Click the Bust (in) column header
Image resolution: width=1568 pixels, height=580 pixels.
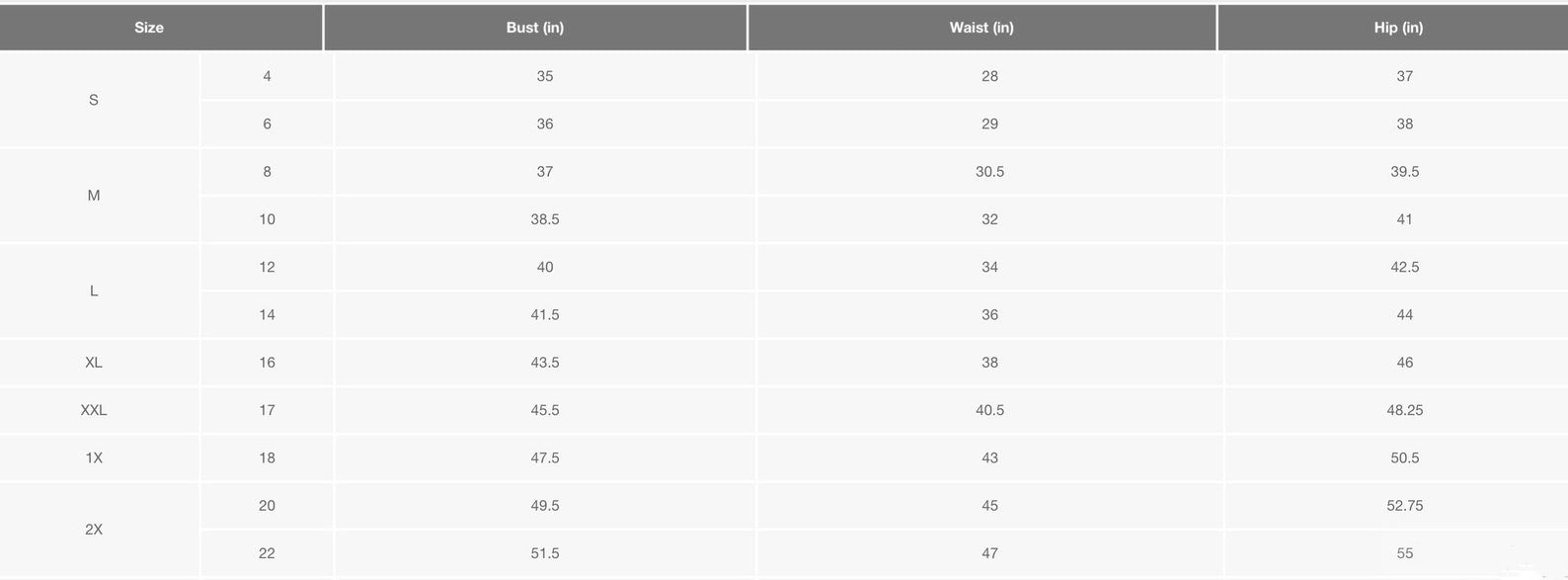click(x=535, y=28)
